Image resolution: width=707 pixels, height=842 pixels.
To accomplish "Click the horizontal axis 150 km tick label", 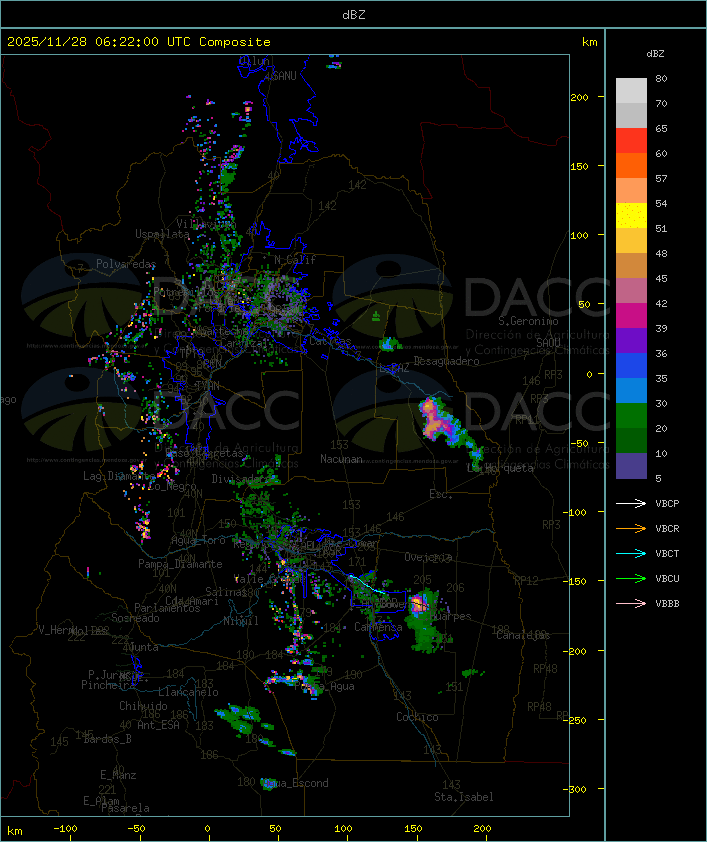I will coord(413,829).
